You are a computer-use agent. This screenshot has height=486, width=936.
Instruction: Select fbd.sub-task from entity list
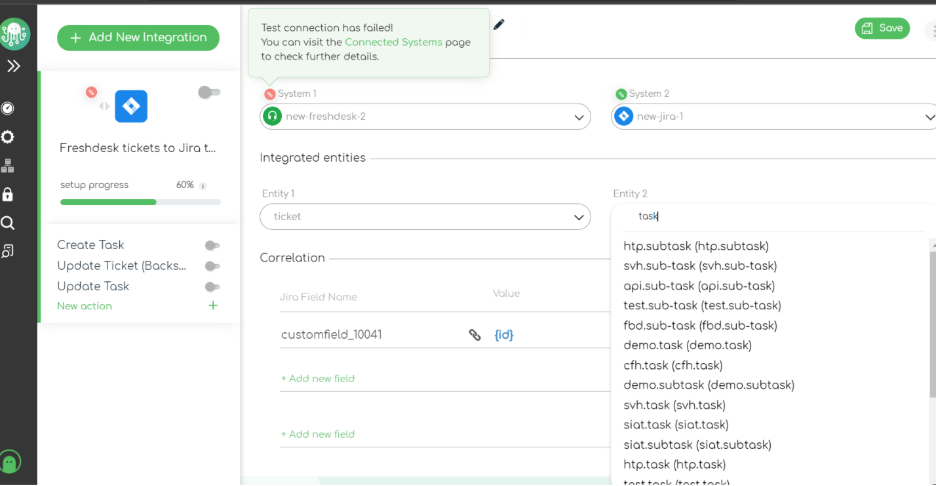click(700, 325)
